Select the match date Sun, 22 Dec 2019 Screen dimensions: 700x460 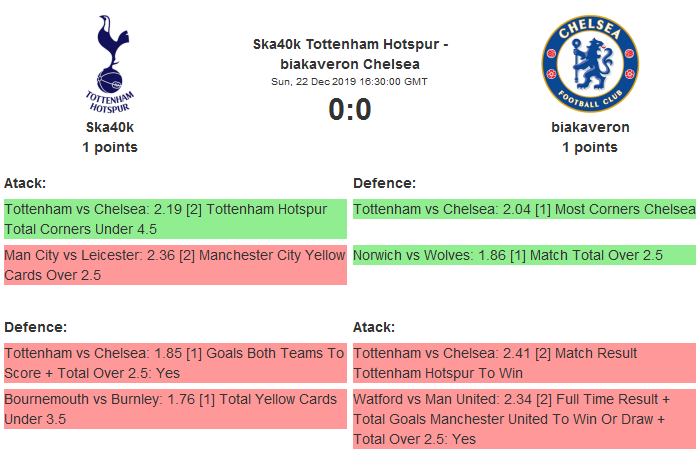[x=349, y=81]
